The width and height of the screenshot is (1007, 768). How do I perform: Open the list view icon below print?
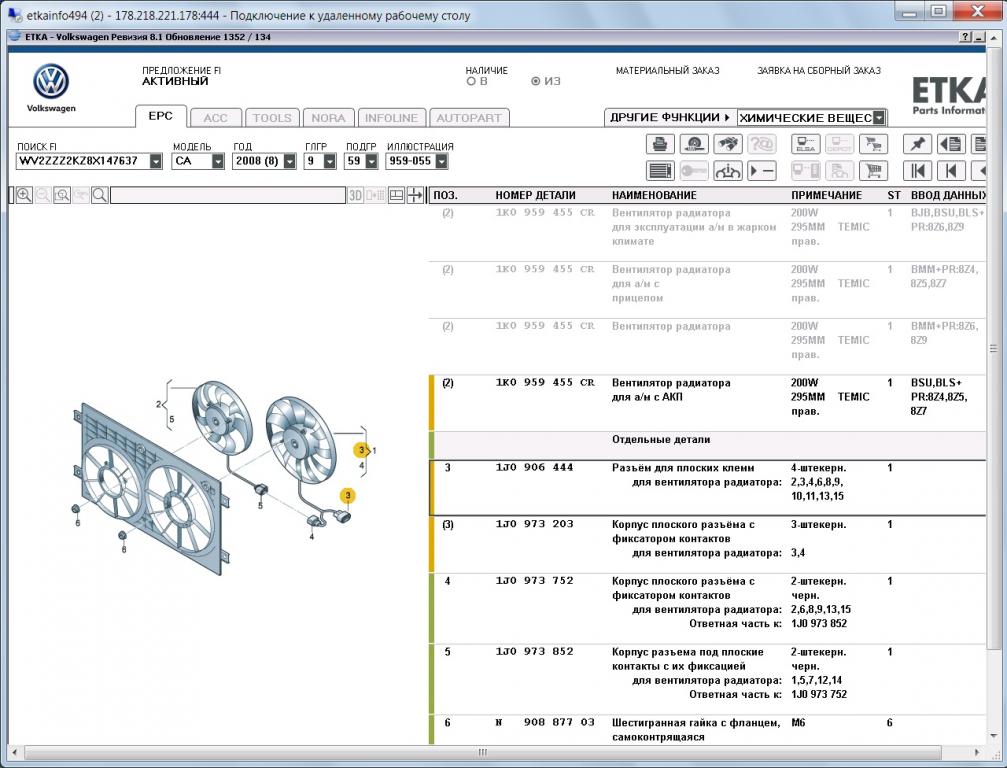(660, 171)
